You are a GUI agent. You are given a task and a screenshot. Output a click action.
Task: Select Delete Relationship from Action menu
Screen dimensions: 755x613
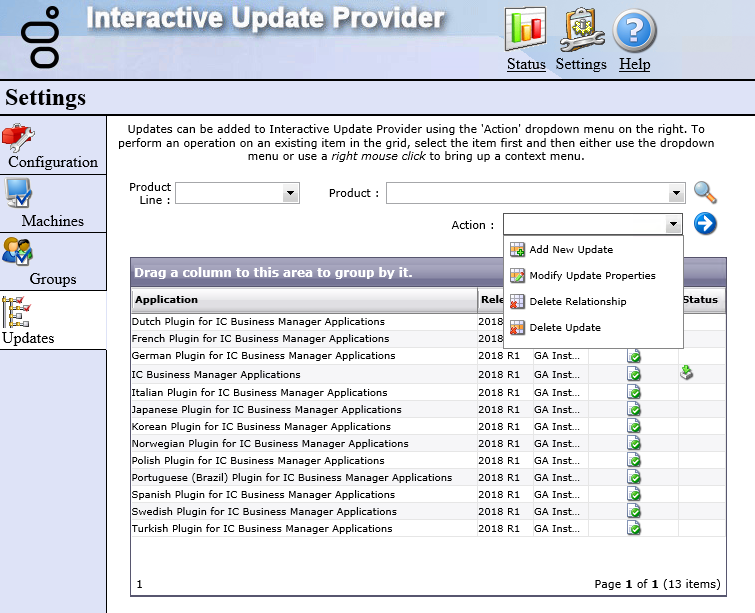pos(577,302)
